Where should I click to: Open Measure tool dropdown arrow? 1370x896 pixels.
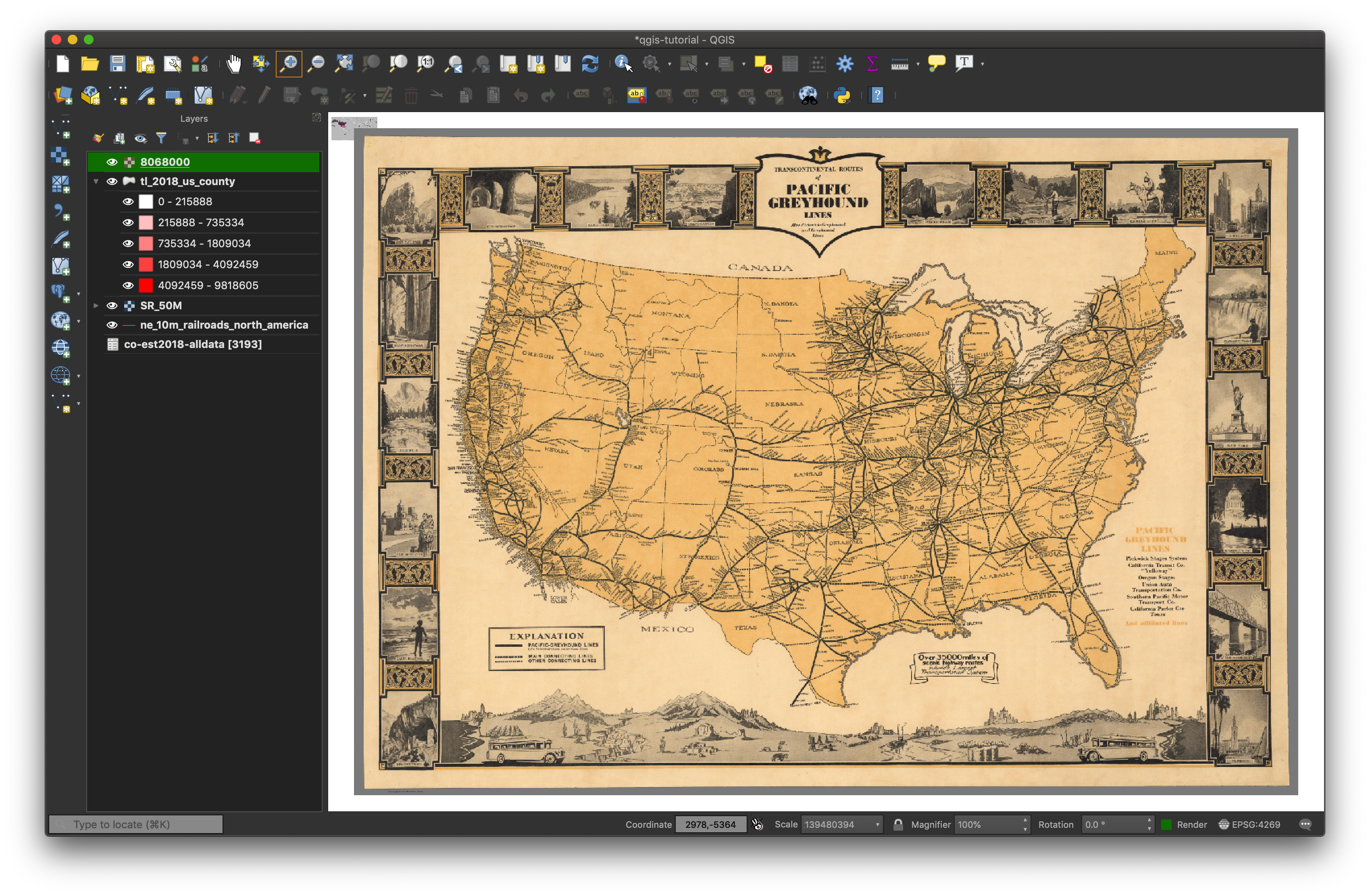coord(918,64)
